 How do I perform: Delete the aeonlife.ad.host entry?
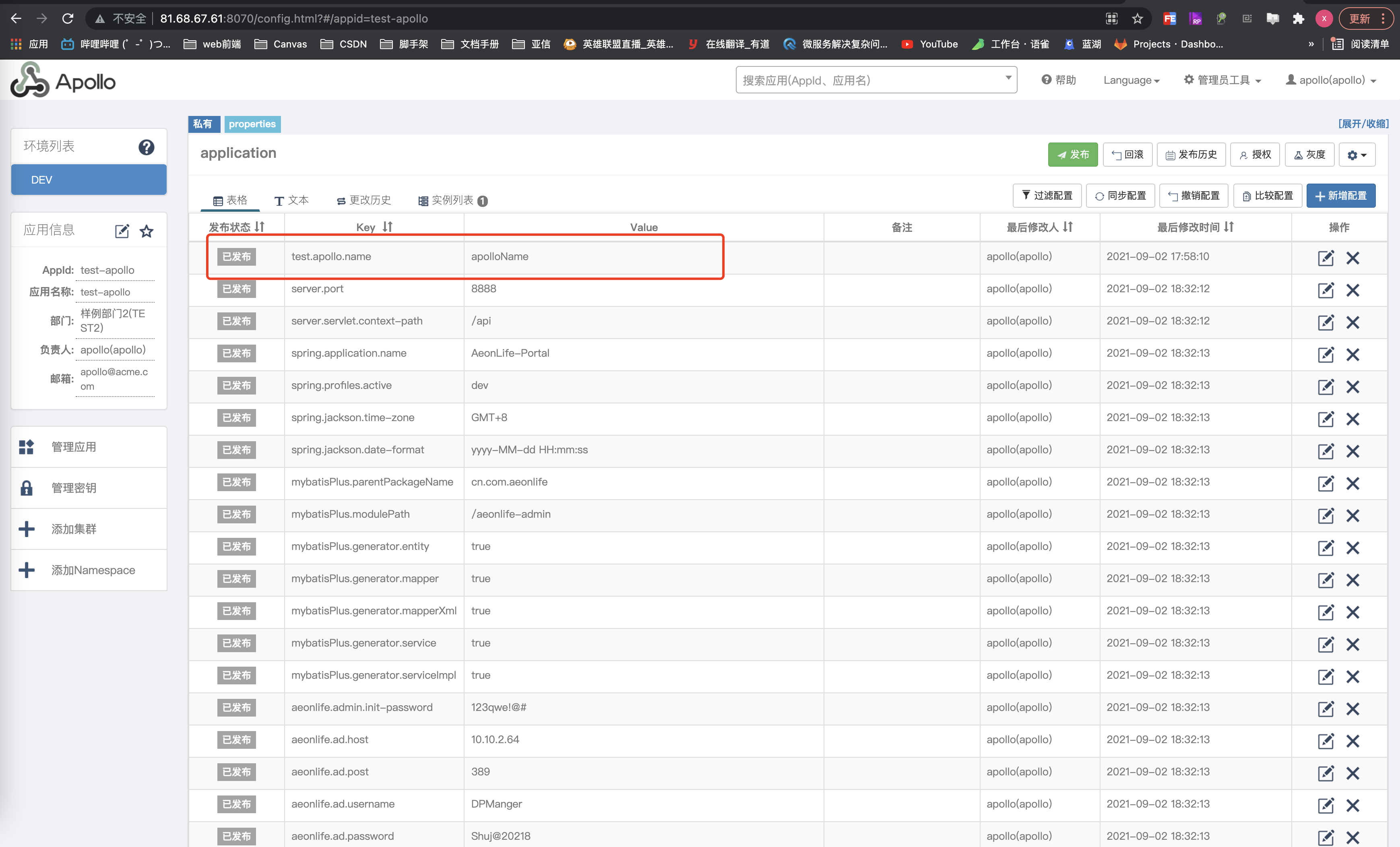pyautogui.click(x=1352, y=741)
